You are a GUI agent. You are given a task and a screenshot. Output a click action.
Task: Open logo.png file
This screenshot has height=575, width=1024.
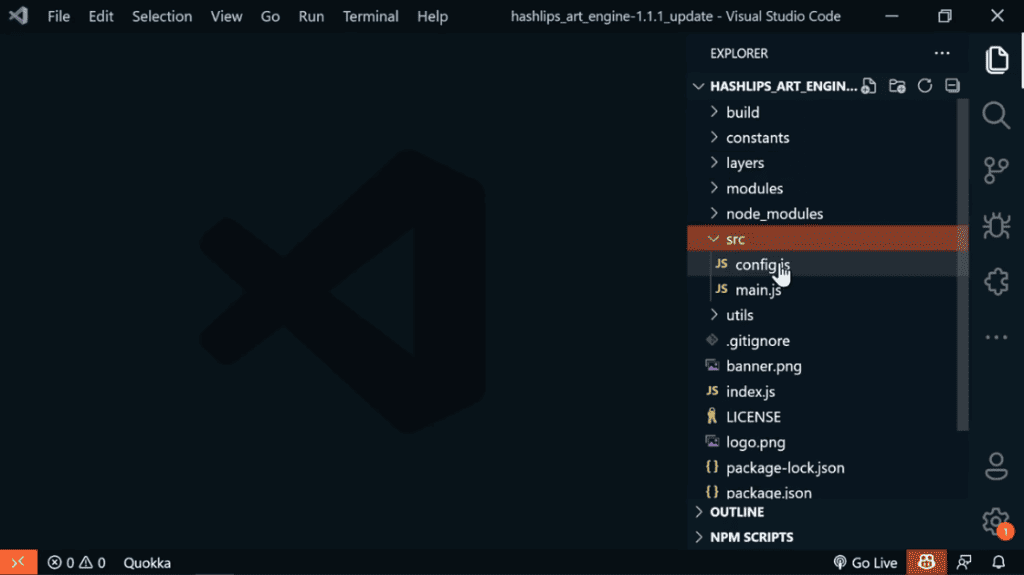click(827, 442)
